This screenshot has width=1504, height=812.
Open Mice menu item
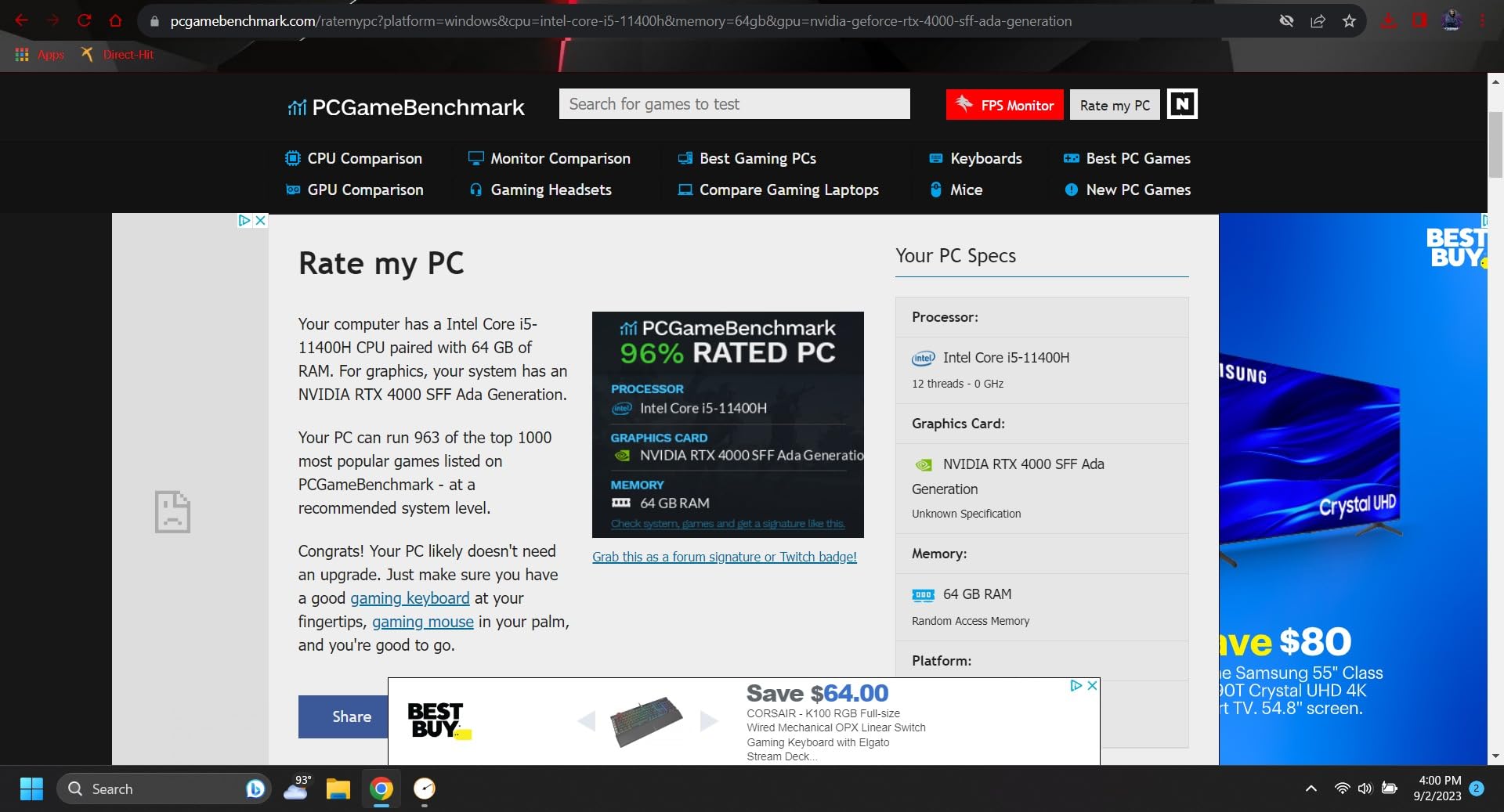(956, 189)
